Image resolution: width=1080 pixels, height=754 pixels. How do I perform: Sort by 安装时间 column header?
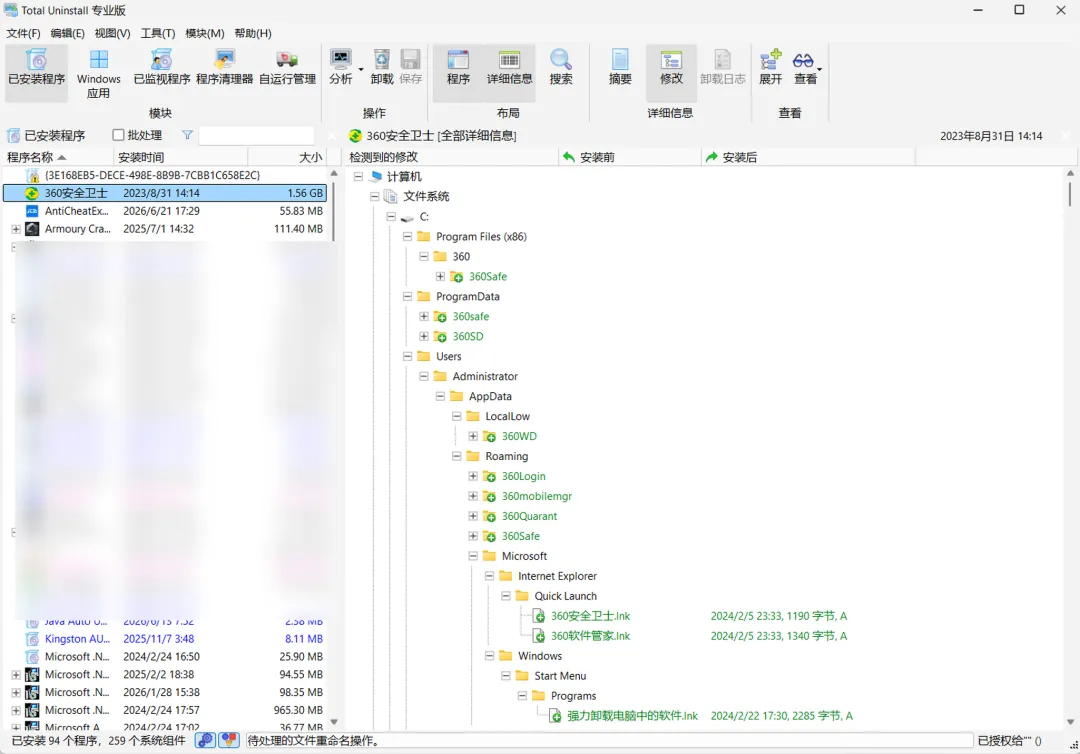tap(180, 157)
